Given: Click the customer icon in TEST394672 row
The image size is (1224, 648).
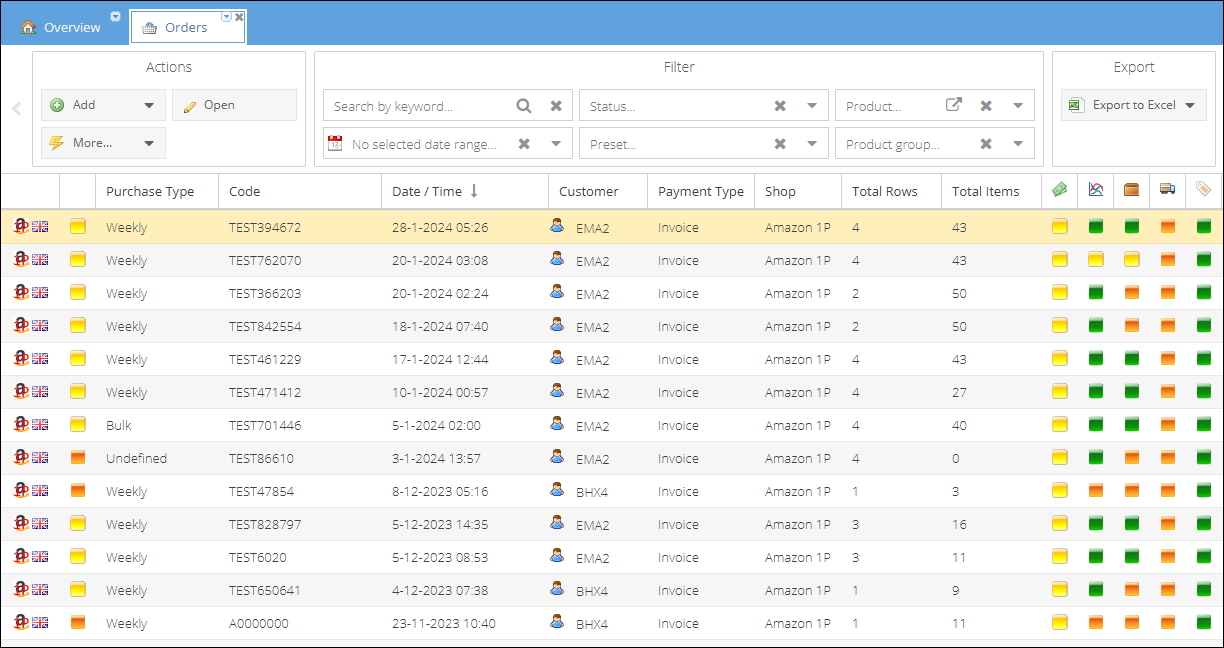Looking at the screenshot, I should [x=557, y=226].
